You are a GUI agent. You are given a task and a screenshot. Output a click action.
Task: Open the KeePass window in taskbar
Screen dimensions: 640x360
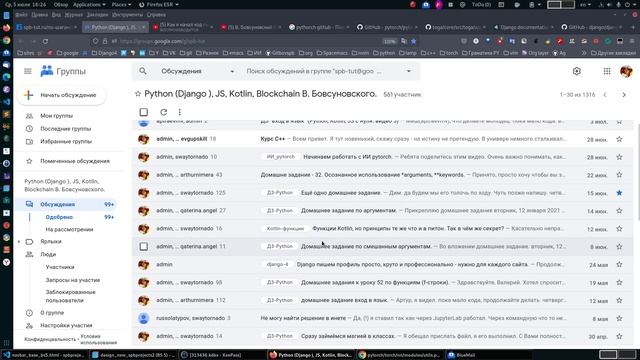pyautogui.click(x=222, y=355)
